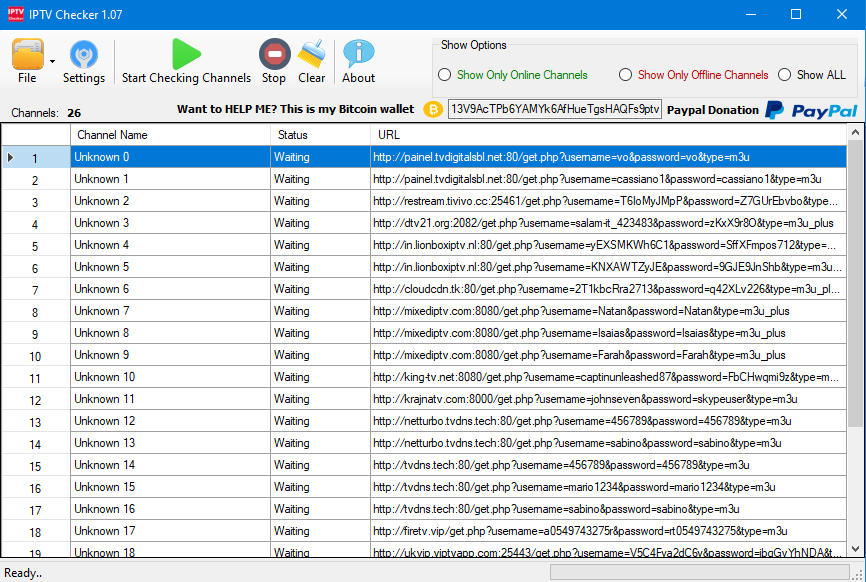The height and width of the screenshot is (582, 866).
Task: Click the window resize grip icon
Action: (x=858, y=574)
